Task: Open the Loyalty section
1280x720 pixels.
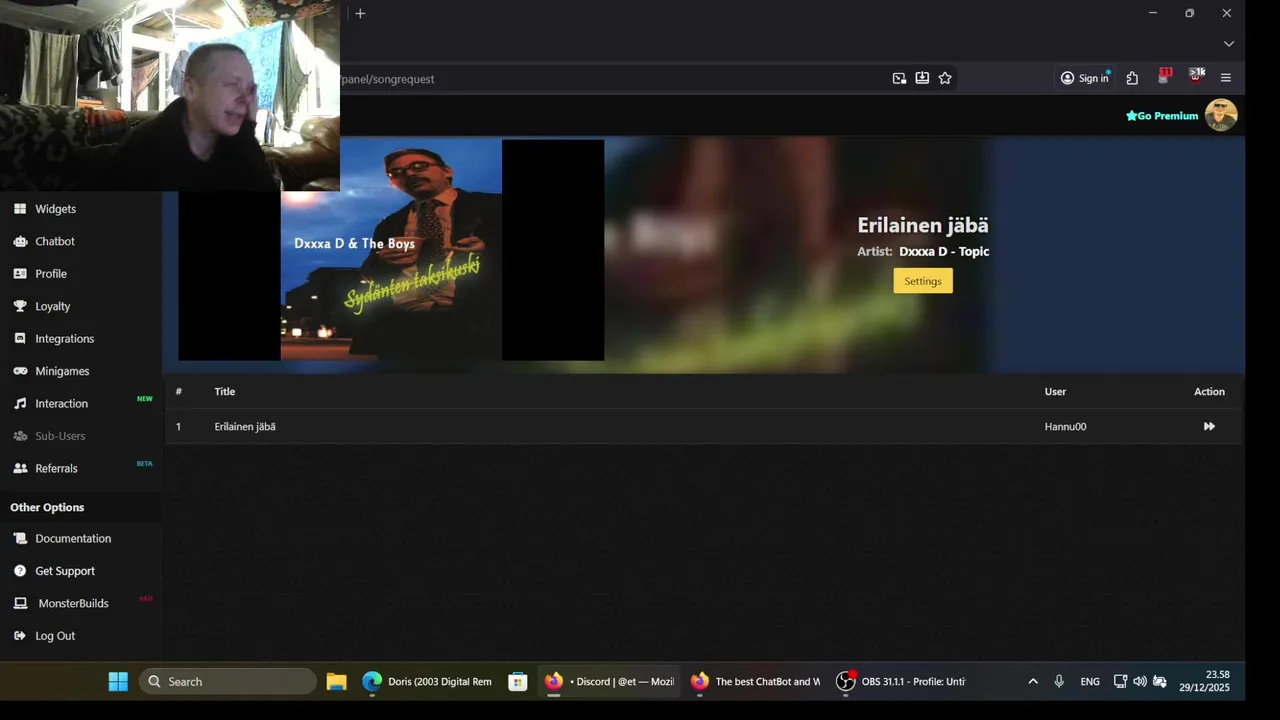Action: click(x=53, y=306)
